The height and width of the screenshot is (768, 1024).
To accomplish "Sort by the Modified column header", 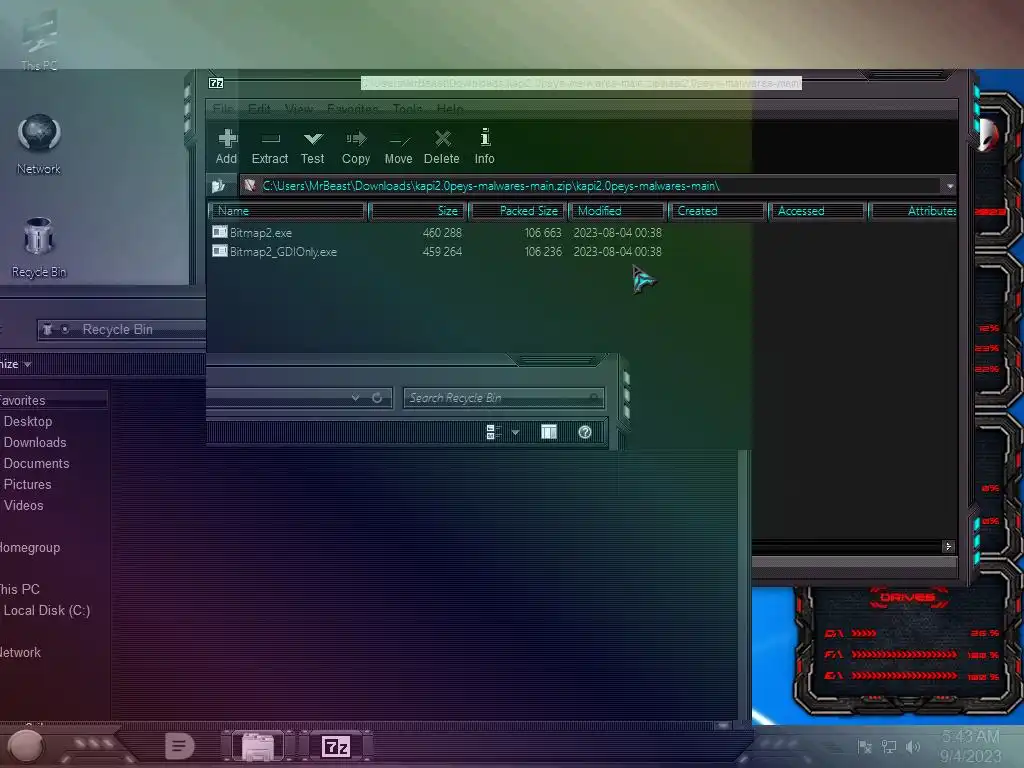I will (x=618, y=211).
